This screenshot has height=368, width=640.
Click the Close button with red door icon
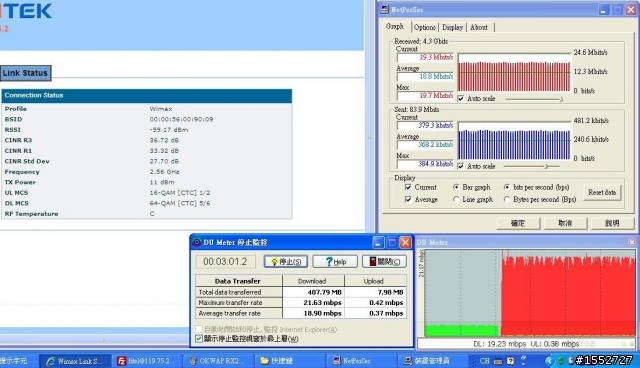pos(384,262)
